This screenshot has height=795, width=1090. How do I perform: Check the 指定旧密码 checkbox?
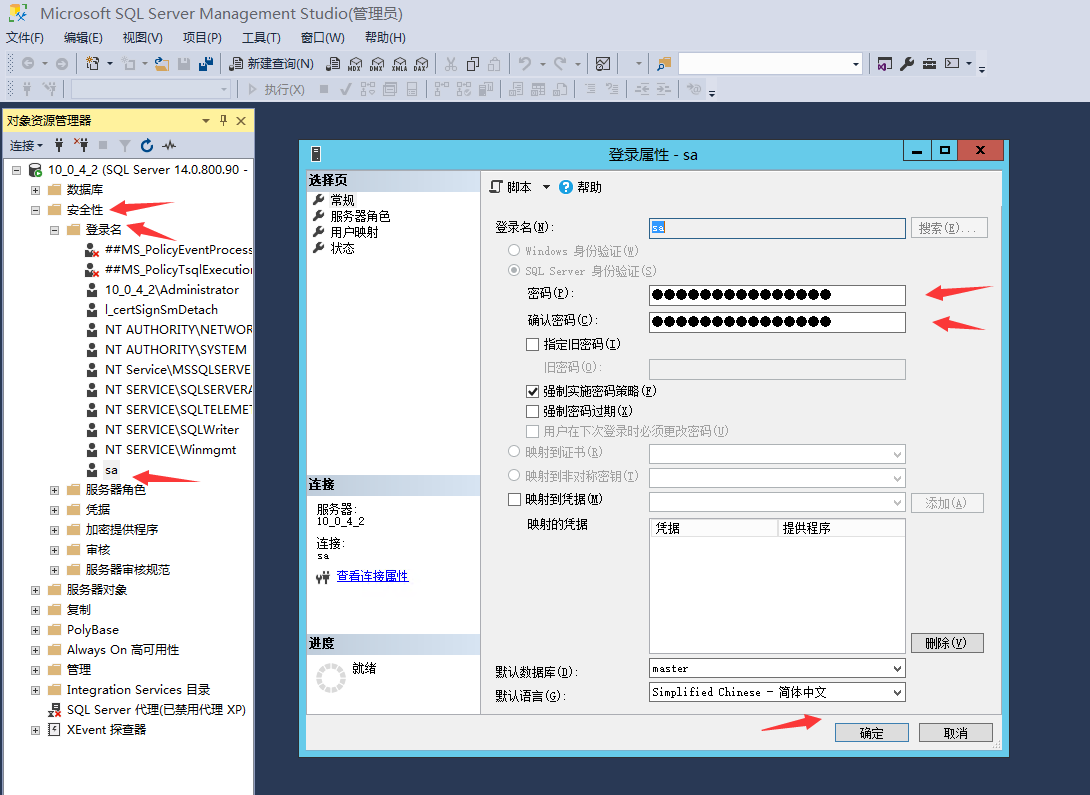coord(533,344)
